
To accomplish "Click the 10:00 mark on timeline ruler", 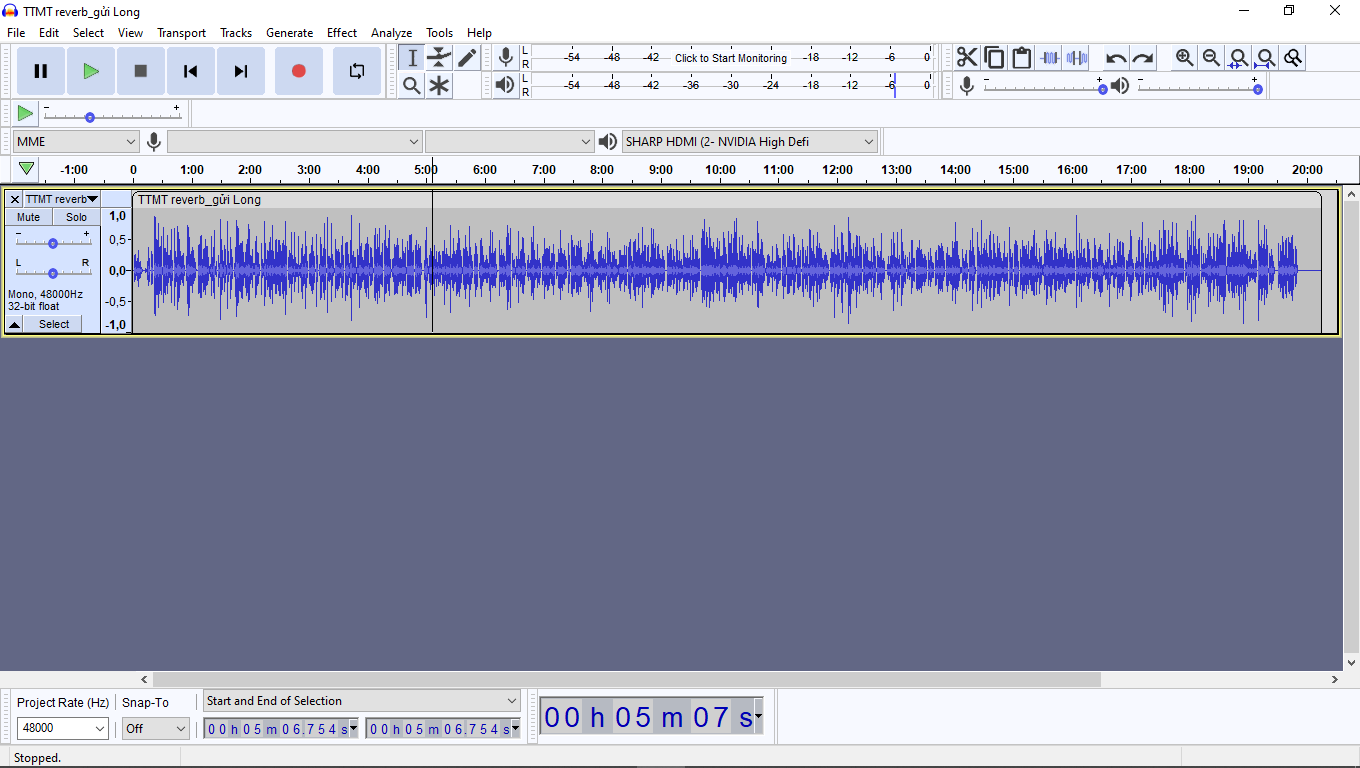I will coord(720,169).
